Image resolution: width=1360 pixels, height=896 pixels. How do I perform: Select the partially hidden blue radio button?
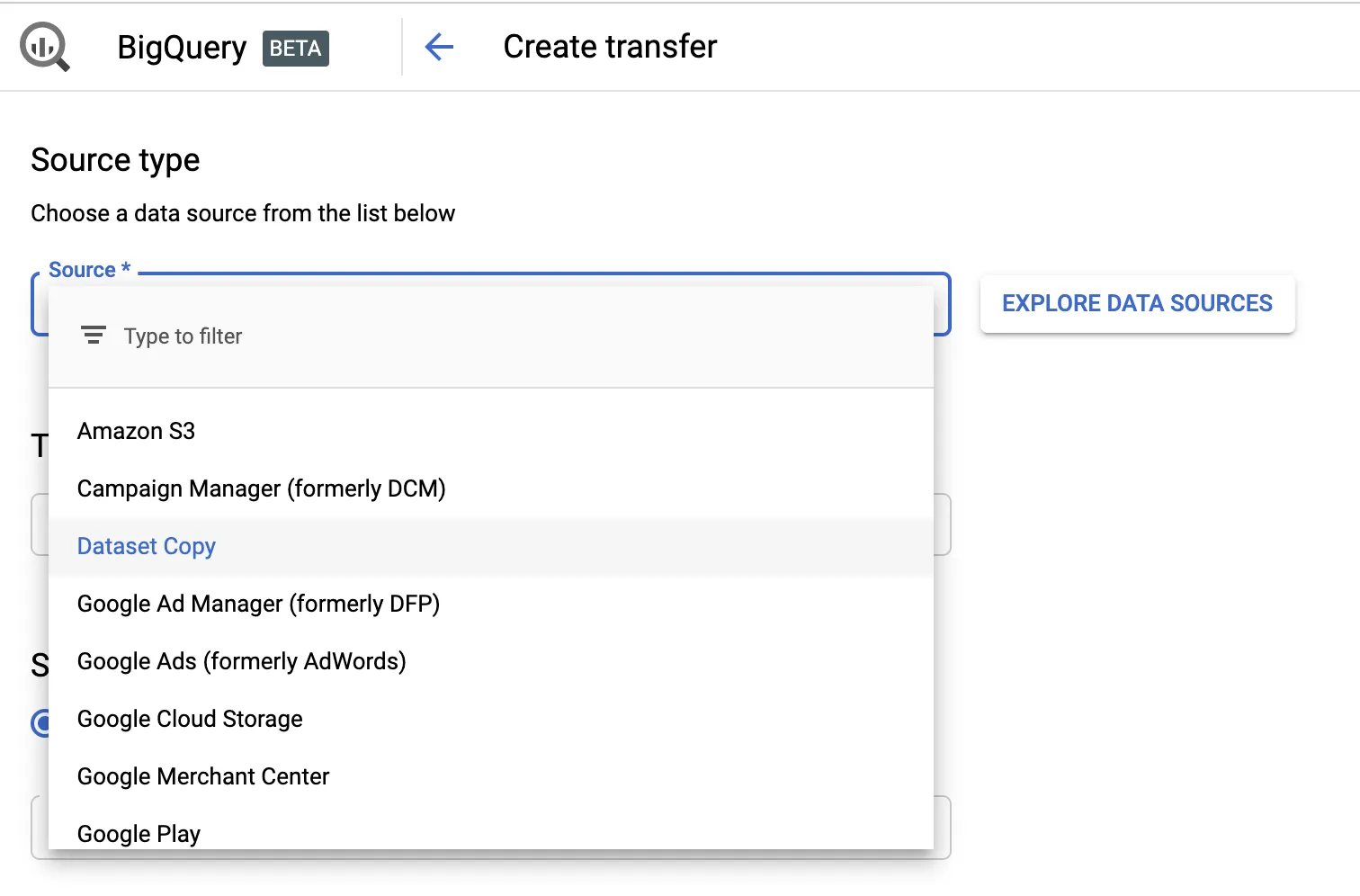[x=40, y=722]
